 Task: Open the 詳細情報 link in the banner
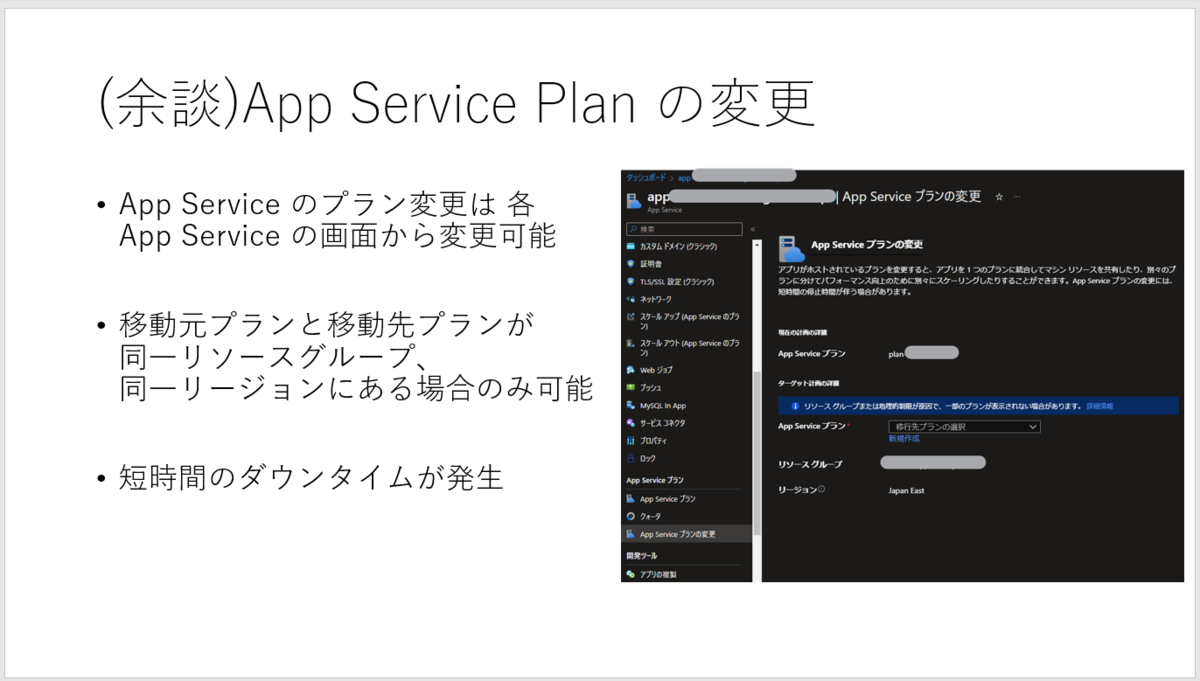(x=1099, y=407)
